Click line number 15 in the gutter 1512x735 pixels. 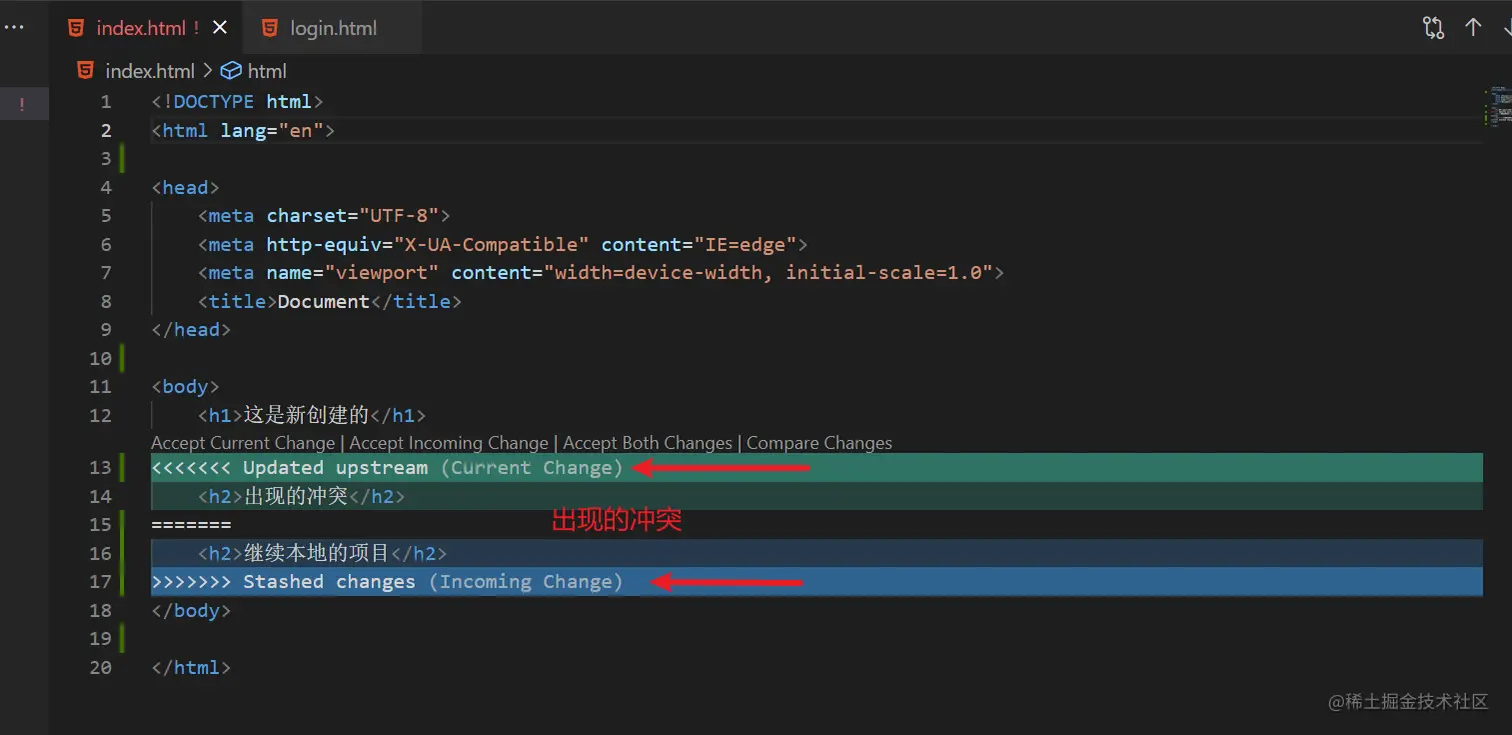click(100, 525)
